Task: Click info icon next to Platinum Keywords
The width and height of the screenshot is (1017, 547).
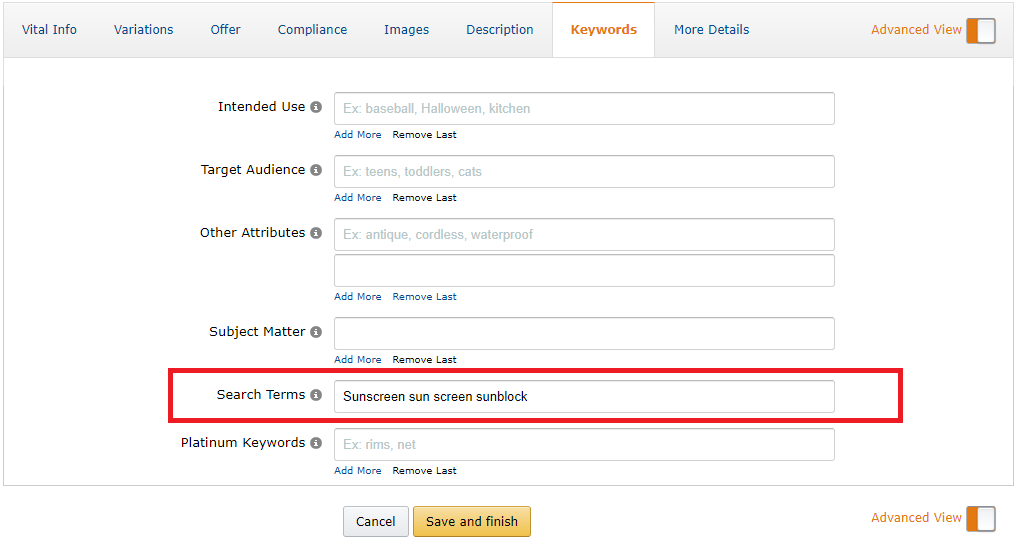Action: (316, 443)
